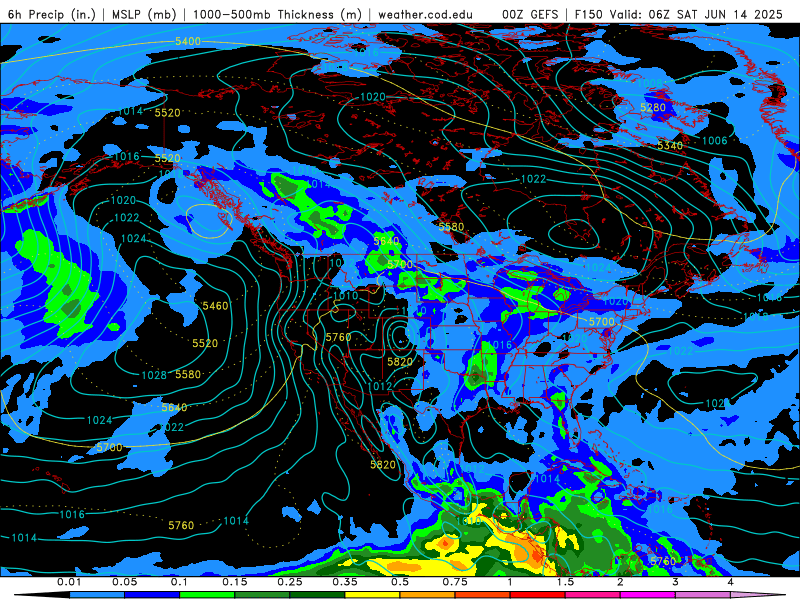Select the legend value 2
Image resolution: width=800 pixels, height=600 pixels.
pyautogui.click(x=620, y=582)
